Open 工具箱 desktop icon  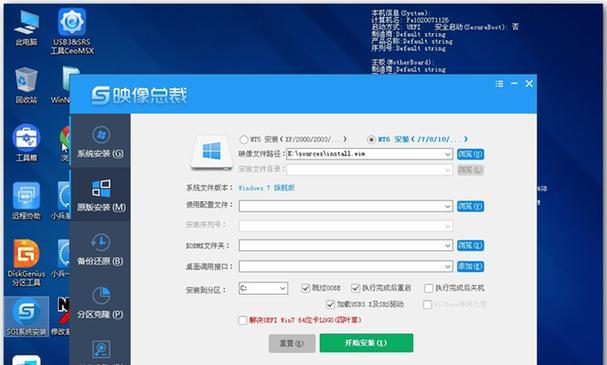26,142
